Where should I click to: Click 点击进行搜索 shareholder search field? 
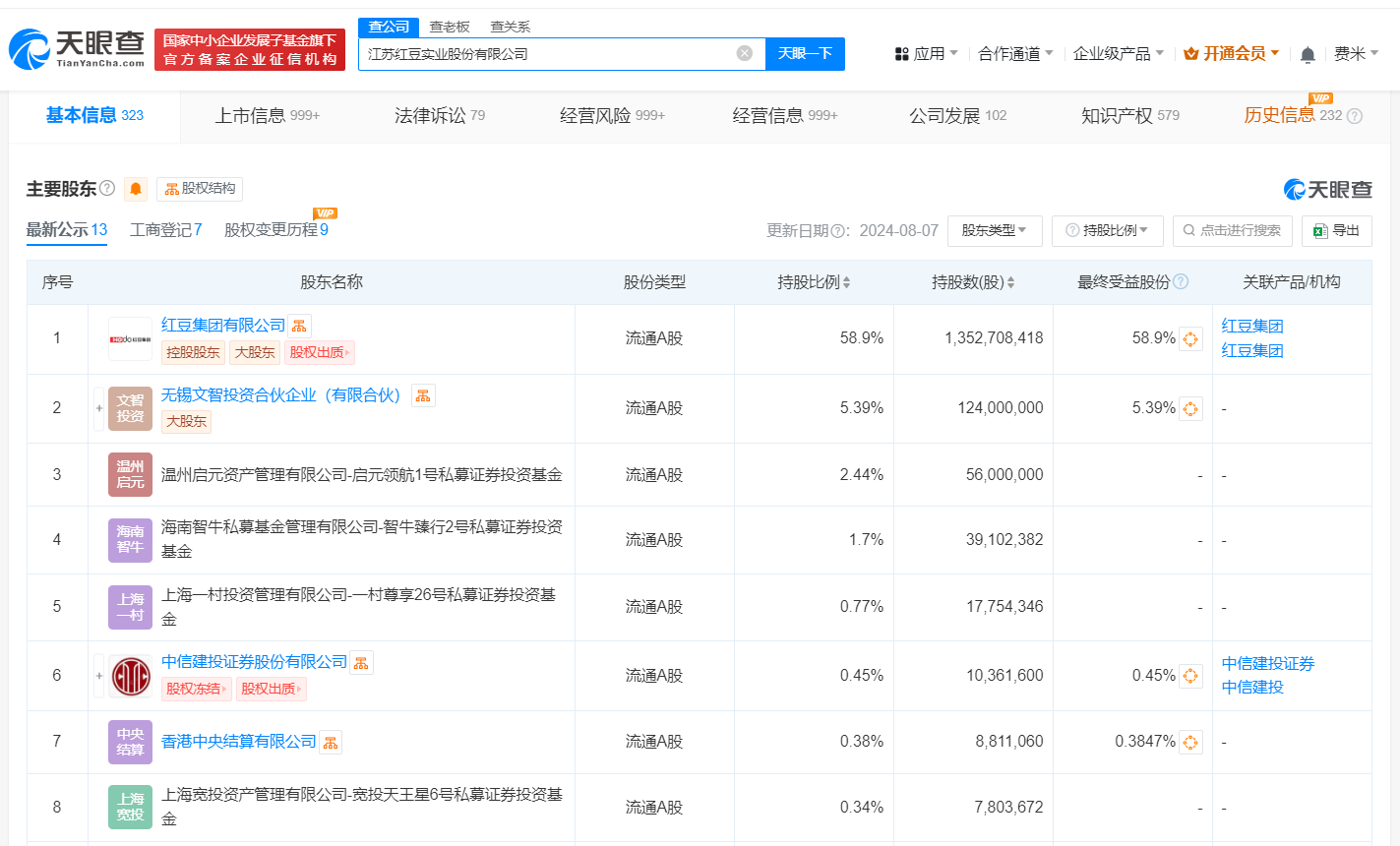pyautogui.click(x=1232, y=230)
